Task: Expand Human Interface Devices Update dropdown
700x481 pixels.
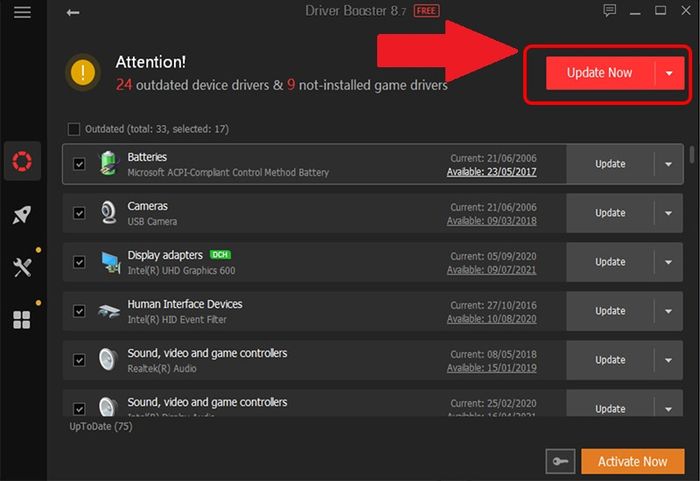Action: coord(668,311)
